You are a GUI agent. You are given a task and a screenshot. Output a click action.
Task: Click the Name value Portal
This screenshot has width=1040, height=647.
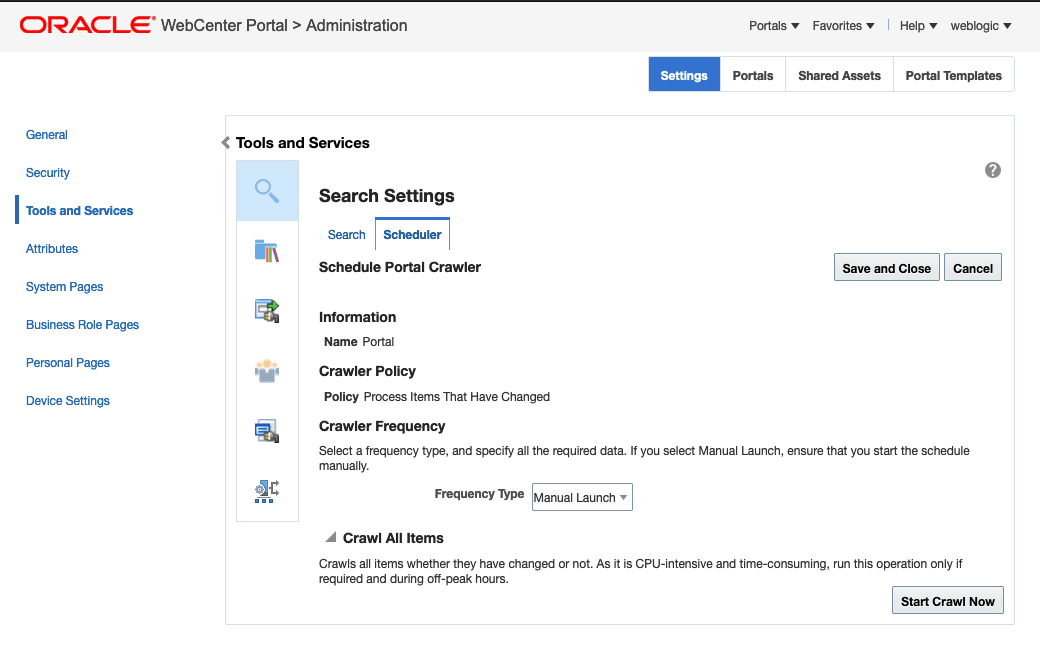point(378,342)
